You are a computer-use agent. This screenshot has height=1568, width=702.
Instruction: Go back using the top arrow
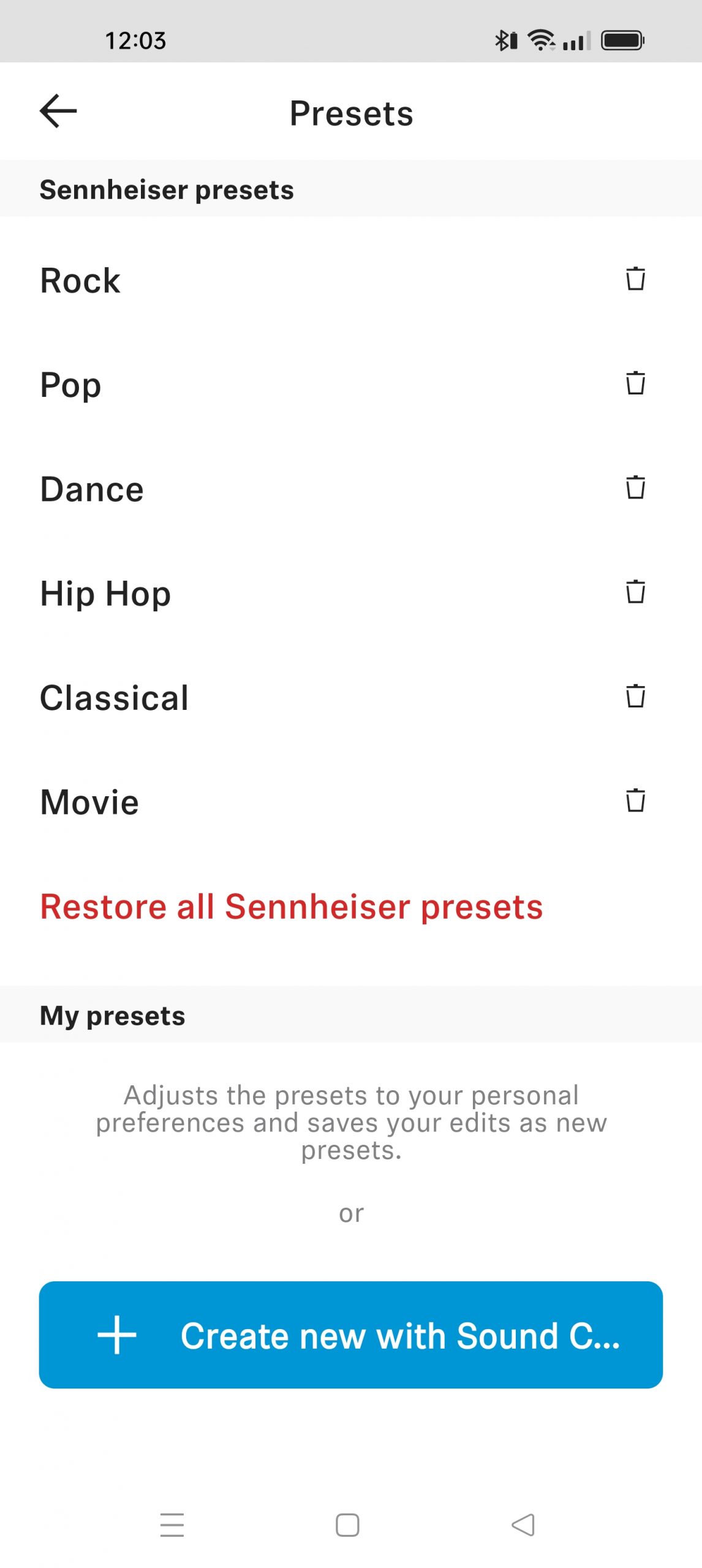coord(58,111)
